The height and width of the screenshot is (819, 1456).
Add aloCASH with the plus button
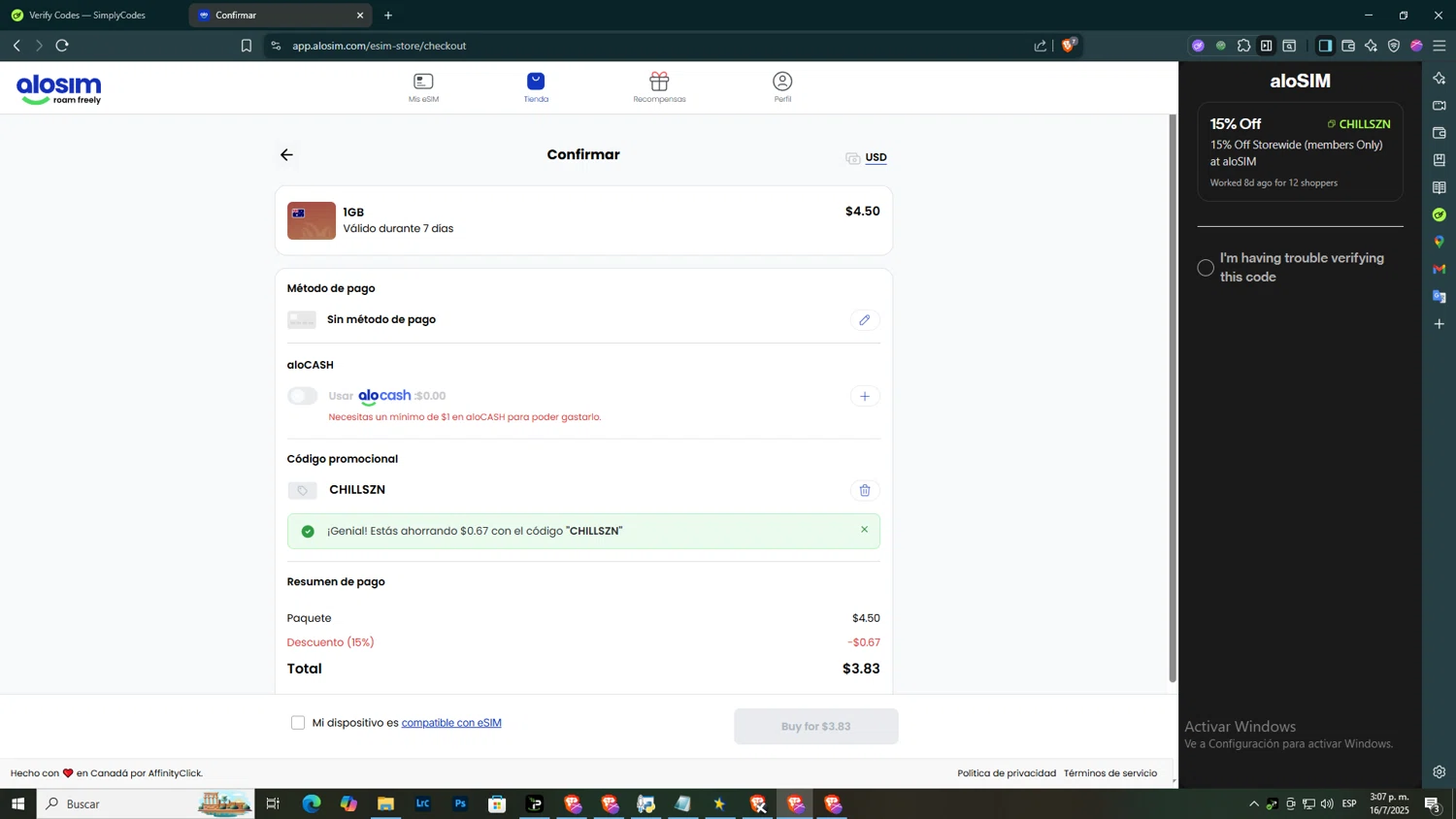(865, 396)
